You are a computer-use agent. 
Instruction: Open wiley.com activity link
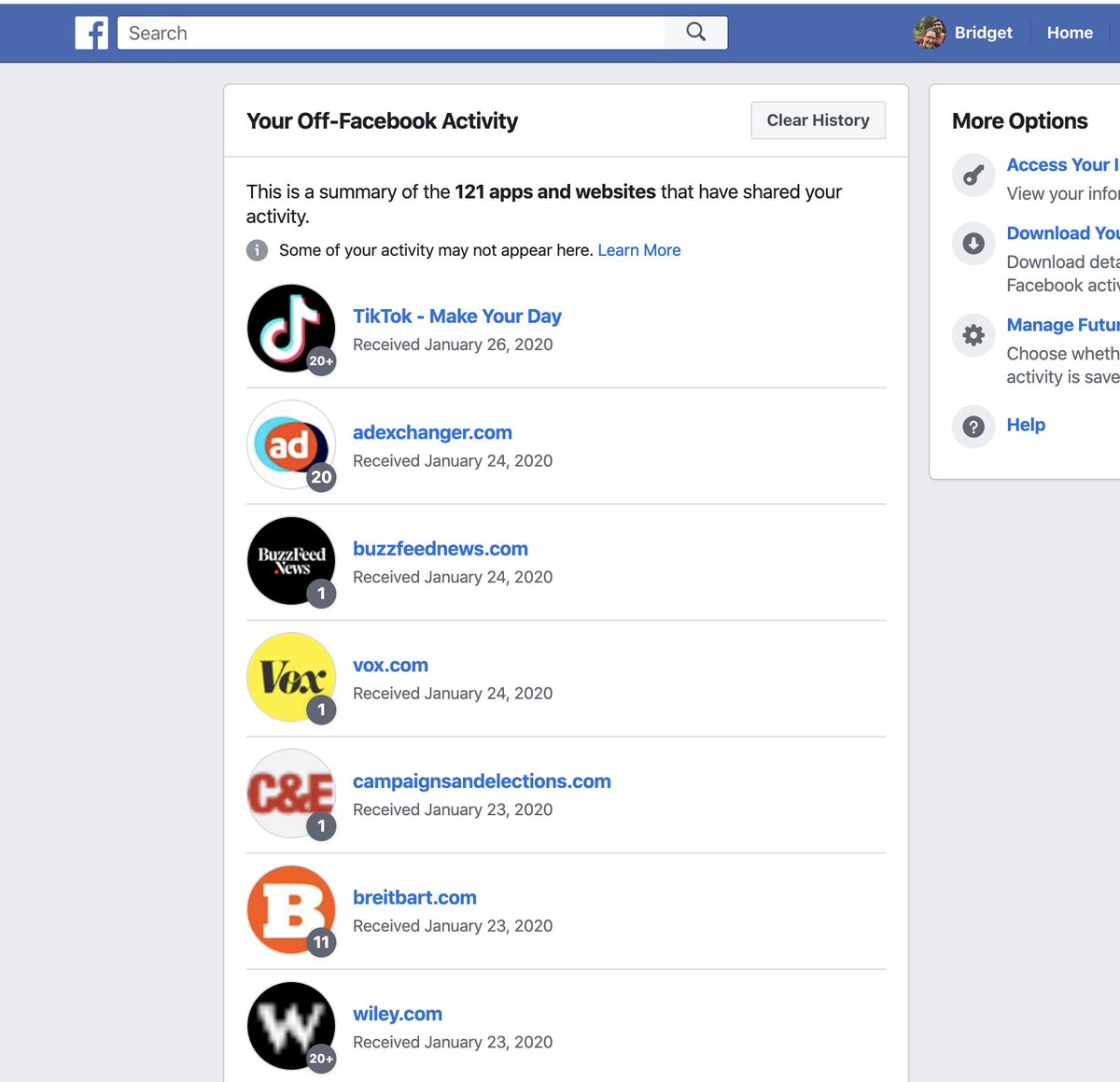tap(398, 1014)
